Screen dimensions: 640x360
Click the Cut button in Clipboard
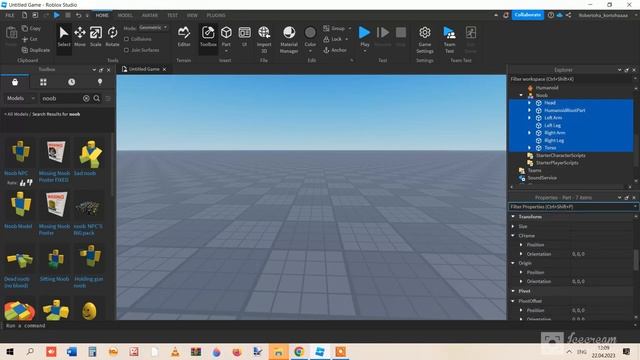pyautogui.click(x=30, y=39)
